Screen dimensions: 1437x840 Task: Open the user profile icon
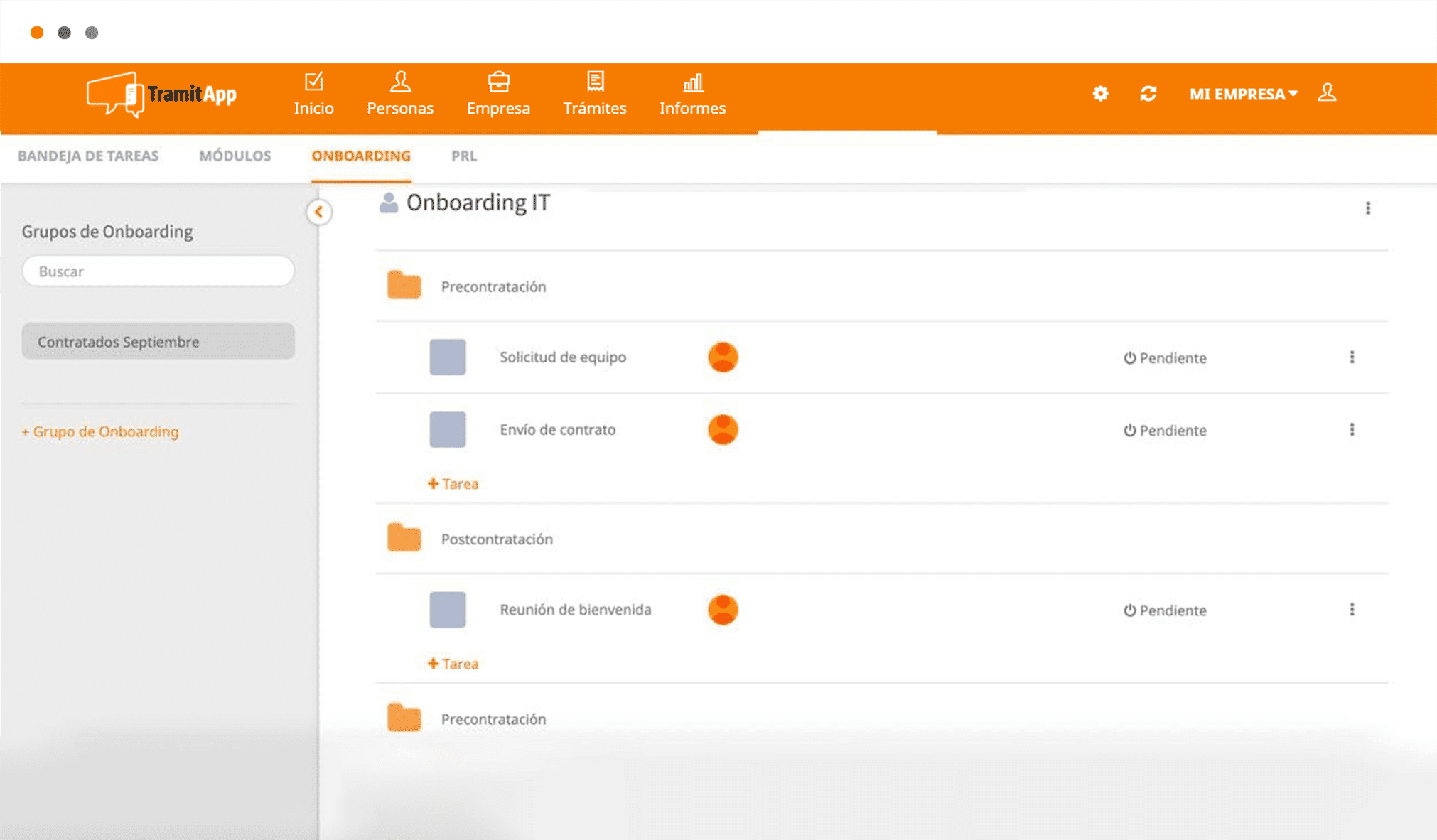[1327, 93]
